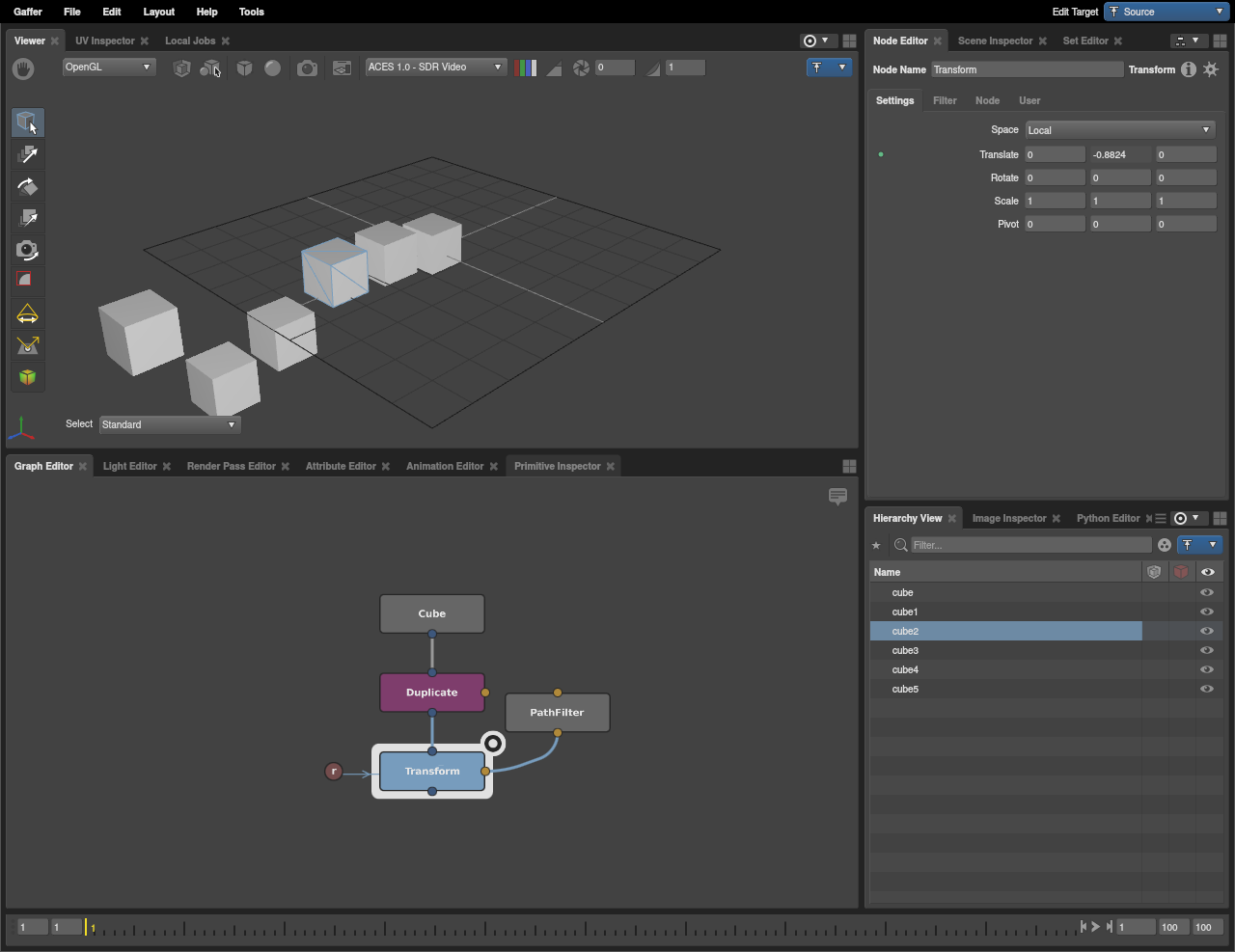Image resolution: width=1235 pixels, height=952 pixels.
Task: Hide cube5 using its eye icon
Action: pos(1206,689)
